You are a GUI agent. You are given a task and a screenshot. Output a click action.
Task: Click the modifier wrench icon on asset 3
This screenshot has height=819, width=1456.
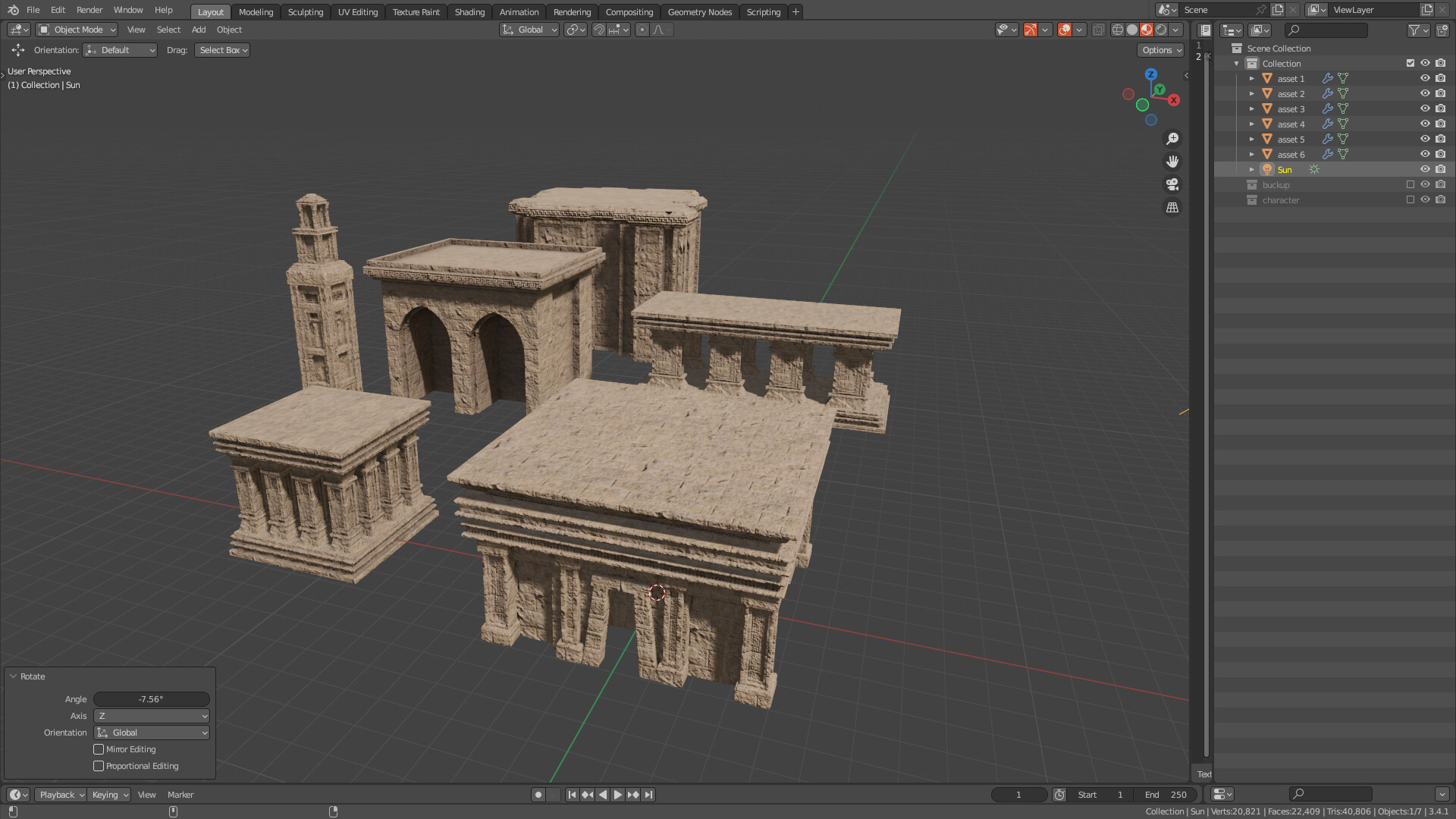pos(1327,108)
